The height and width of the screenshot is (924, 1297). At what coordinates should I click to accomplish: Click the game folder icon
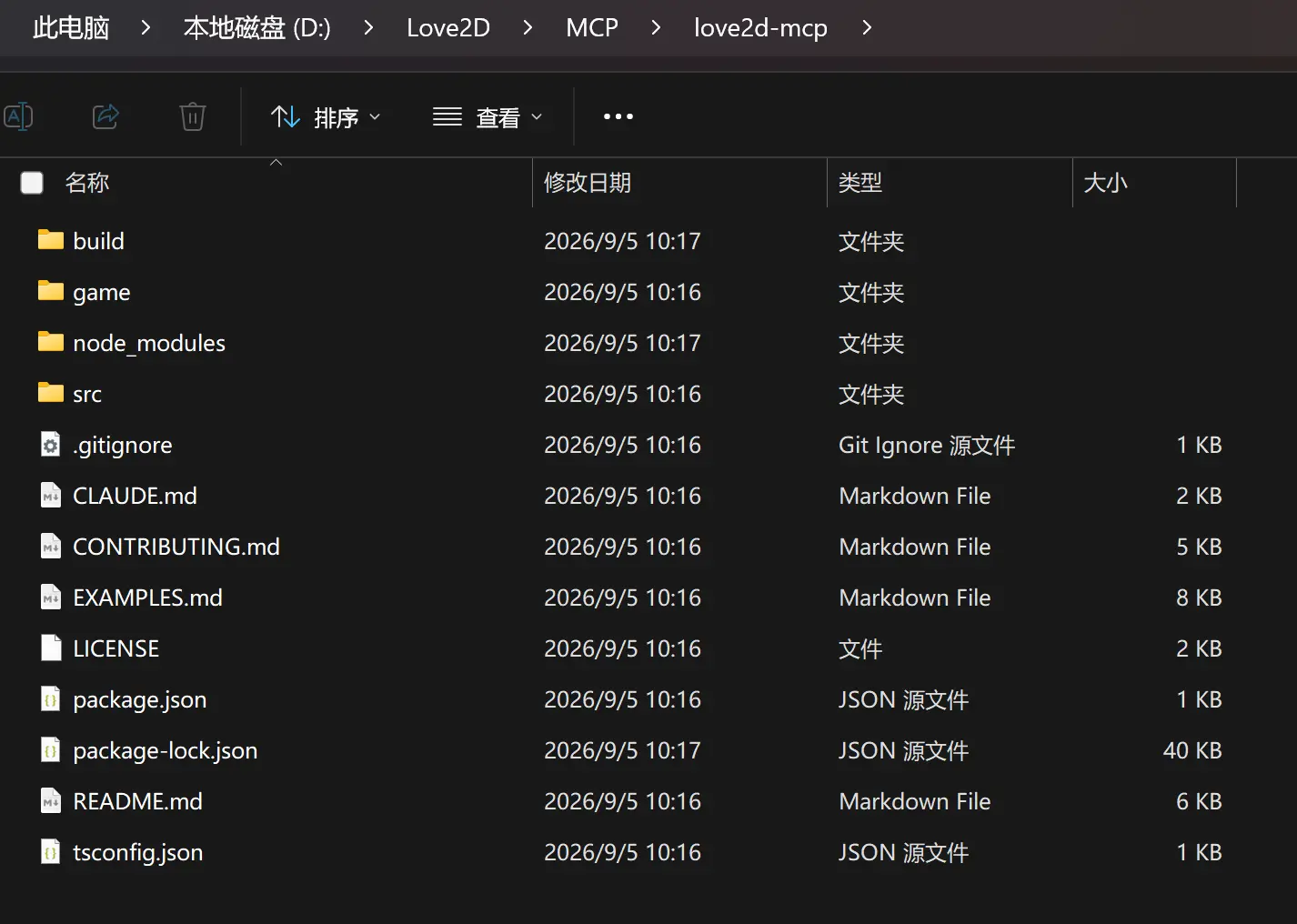(51, 291)
